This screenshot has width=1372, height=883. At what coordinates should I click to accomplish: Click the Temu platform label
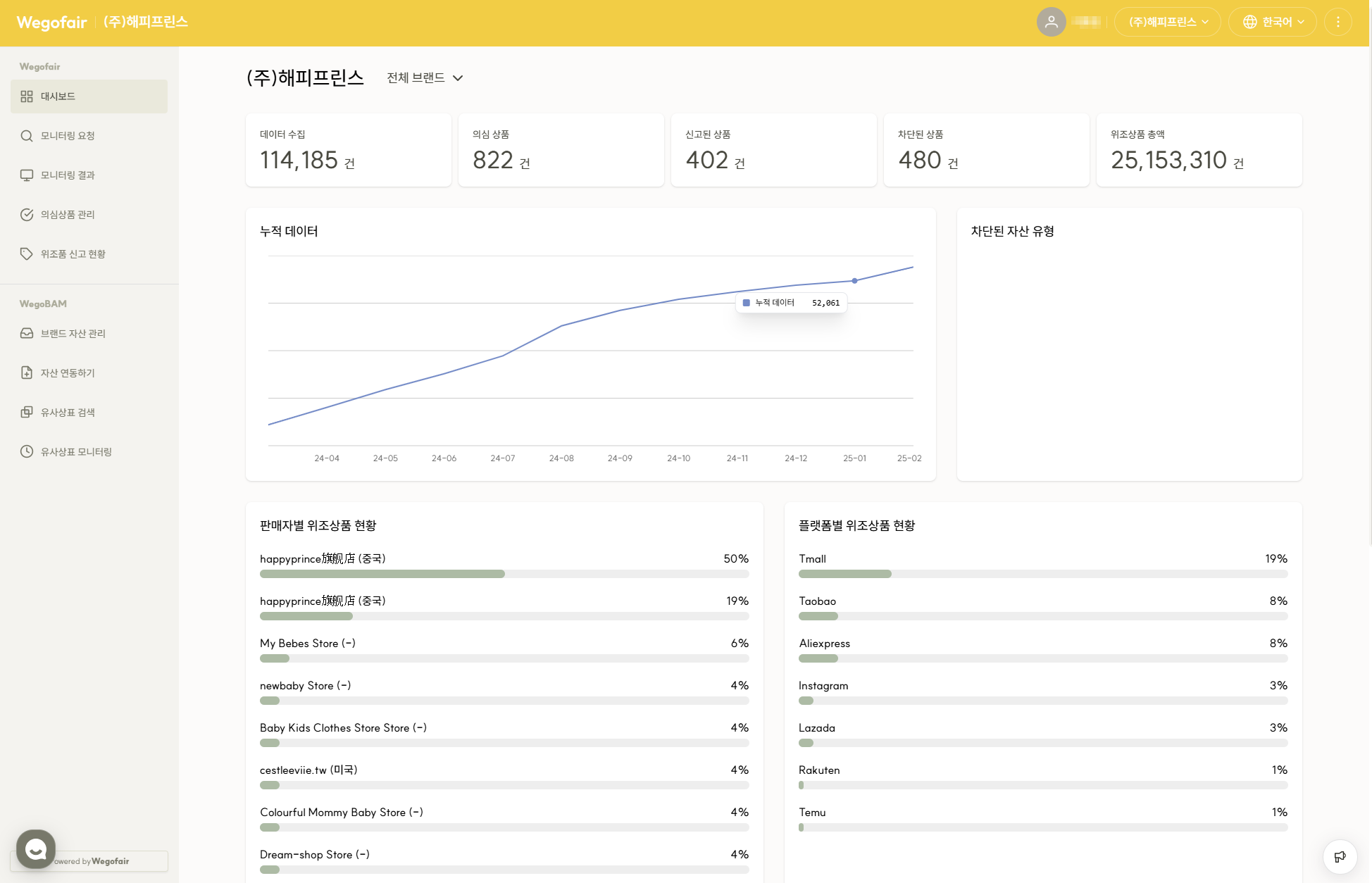click(812, 813)
